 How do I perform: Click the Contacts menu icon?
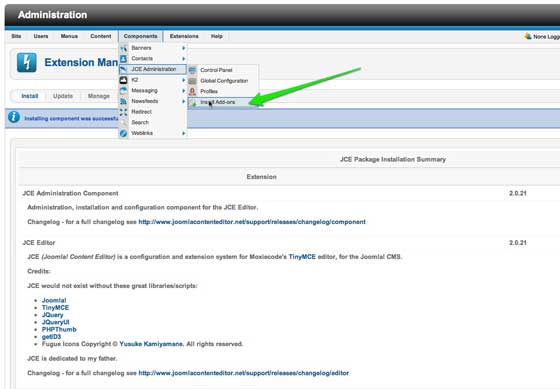coord(124,59)
